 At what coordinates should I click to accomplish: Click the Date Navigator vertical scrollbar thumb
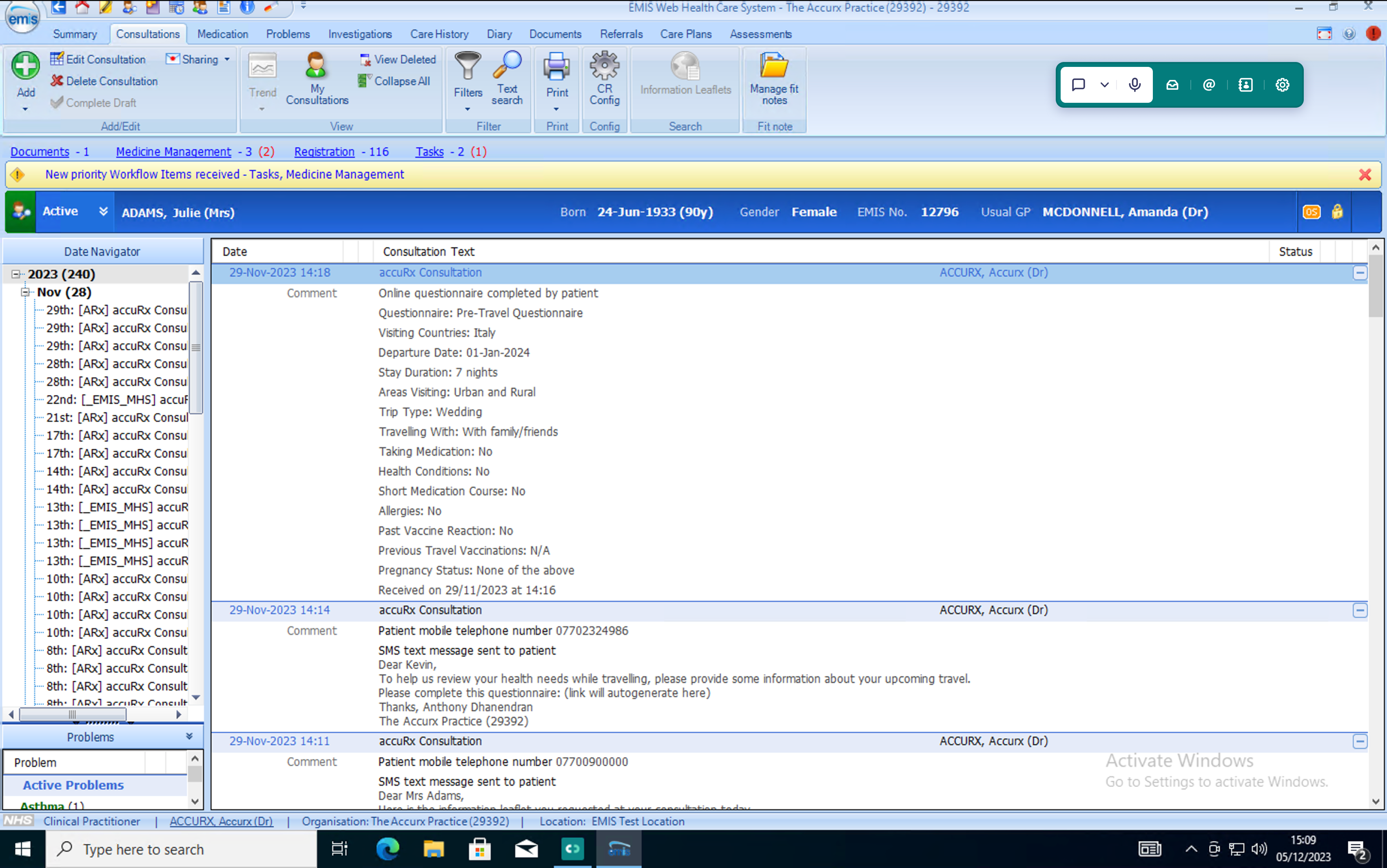pos(196,347)
